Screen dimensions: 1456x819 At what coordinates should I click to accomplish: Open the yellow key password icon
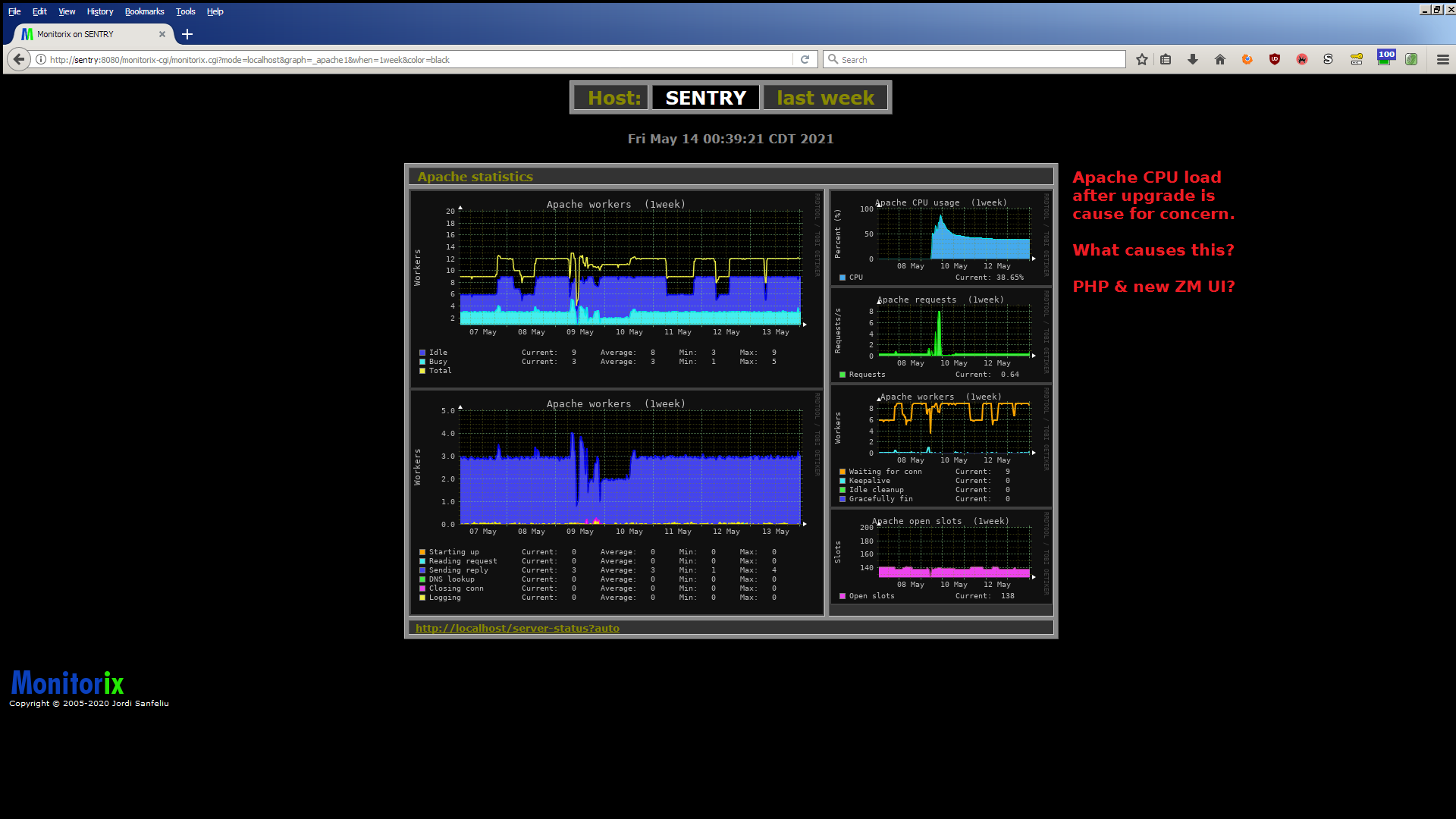click(1357, 59)
